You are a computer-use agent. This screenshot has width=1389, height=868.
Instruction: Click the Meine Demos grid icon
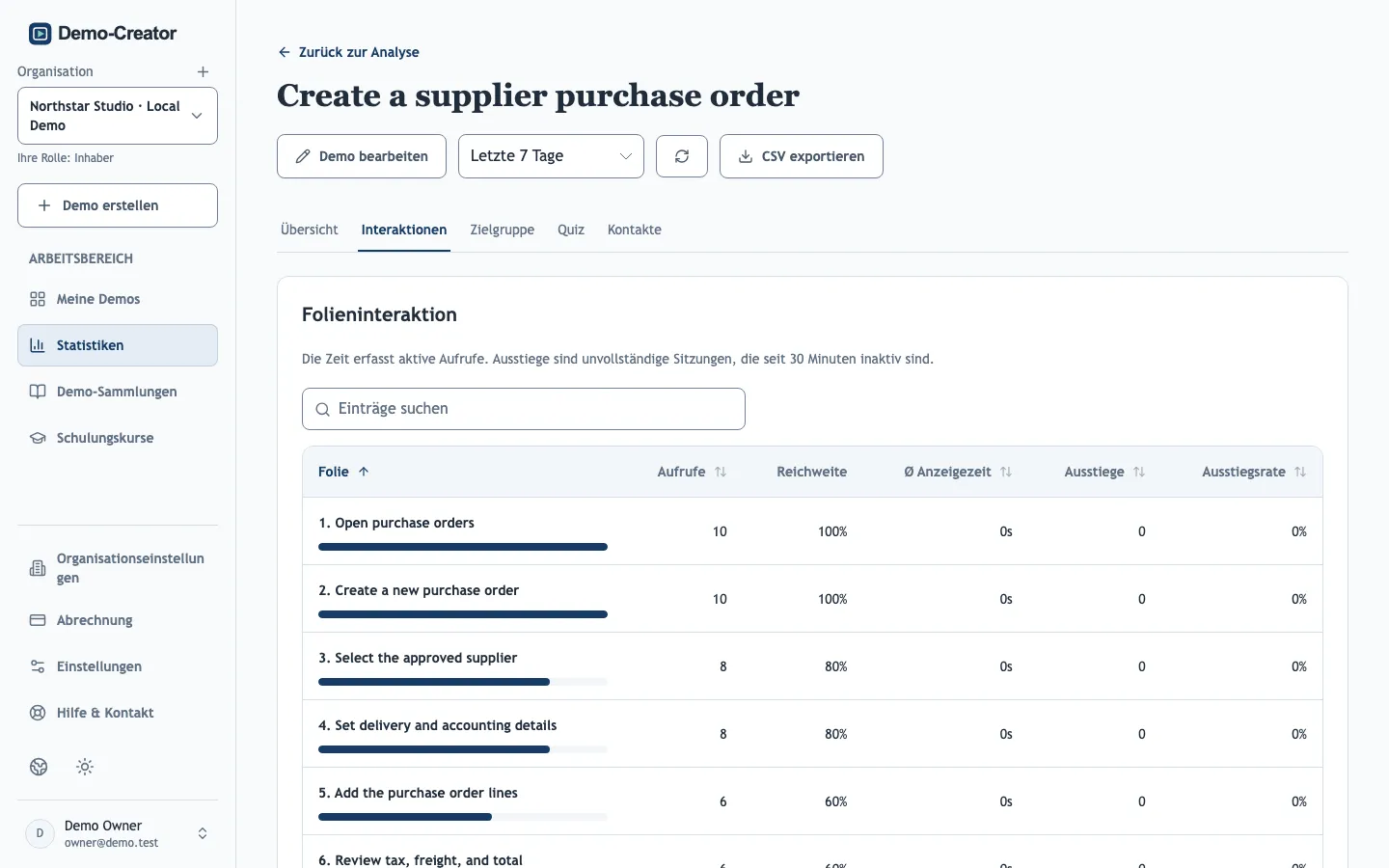click(38, 299)
